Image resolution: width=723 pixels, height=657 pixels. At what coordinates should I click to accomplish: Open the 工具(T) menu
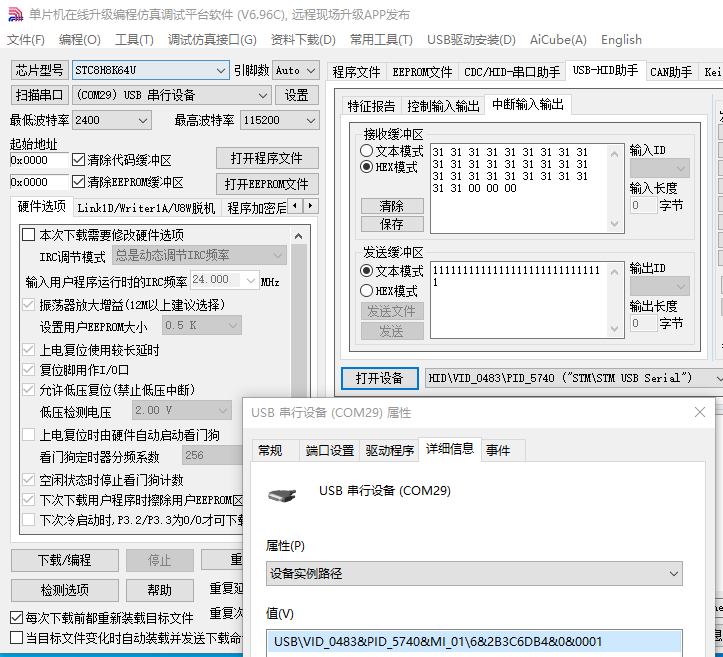point(134,40)
